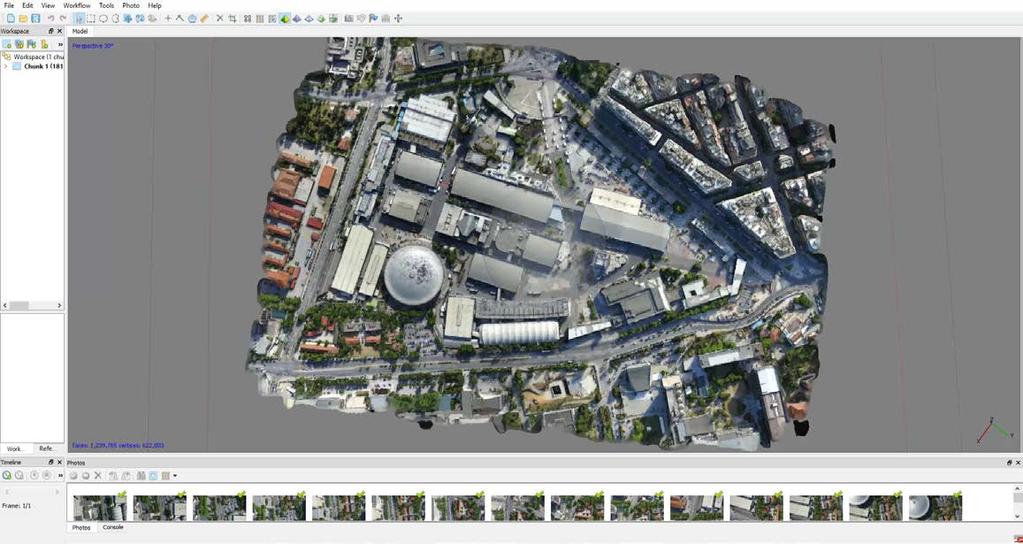This screenshot has width=1023, height=544.
Task: Toggle Show Cameras in model view
Action: 348,18
